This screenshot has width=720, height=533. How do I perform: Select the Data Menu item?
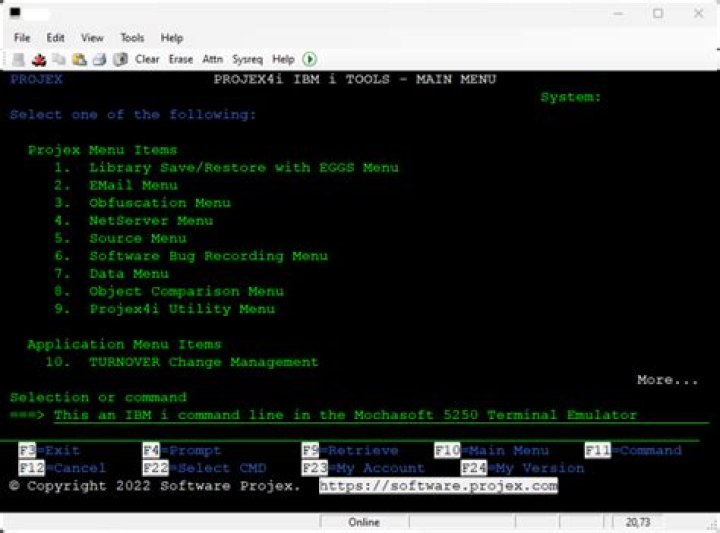tap(129, 274)
